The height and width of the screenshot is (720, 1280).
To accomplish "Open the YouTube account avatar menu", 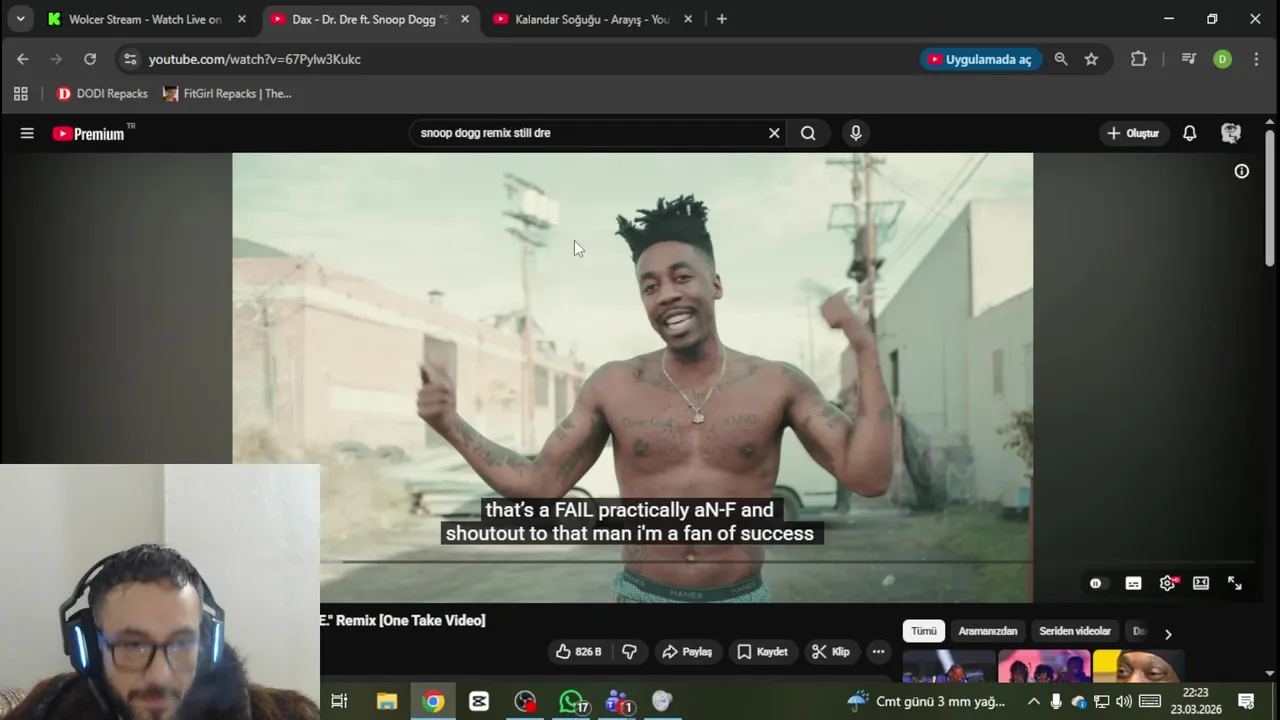I will (x=1231, y=133).
